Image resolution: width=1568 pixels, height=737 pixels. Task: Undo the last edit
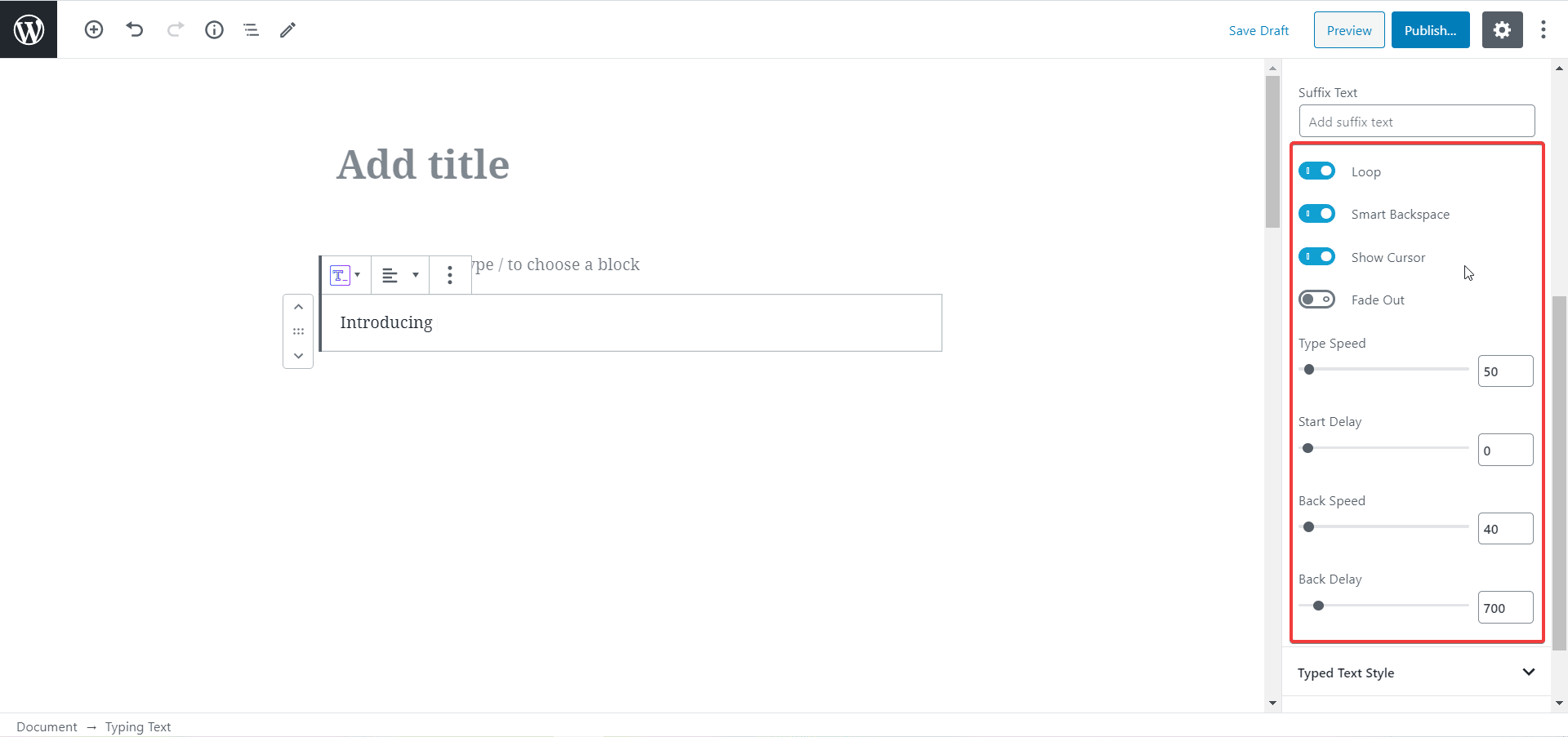click(x=135, y=30)
